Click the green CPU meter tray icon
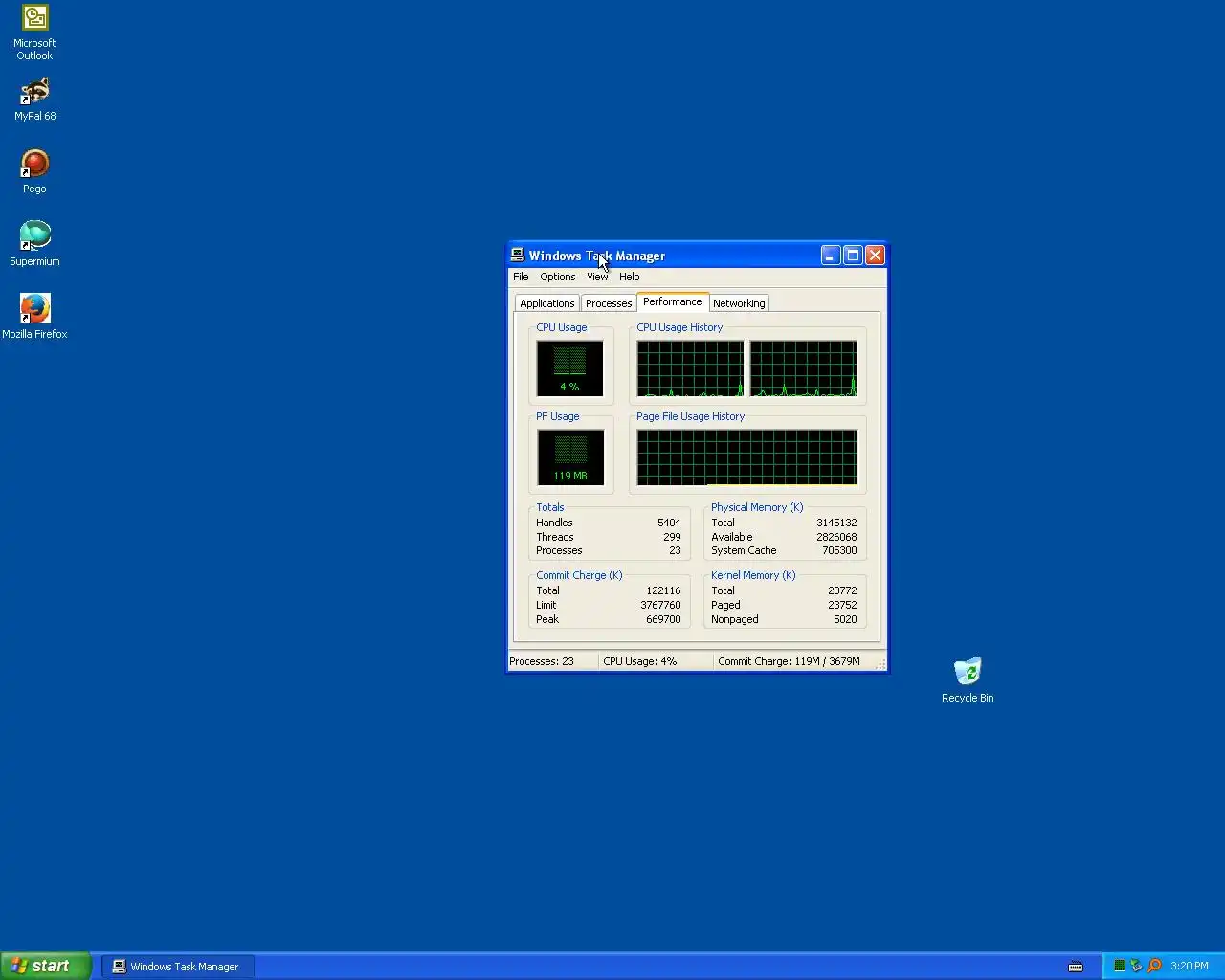Image resolution: width=1225 pixels, height=980 pixels. pos(1119,966)
